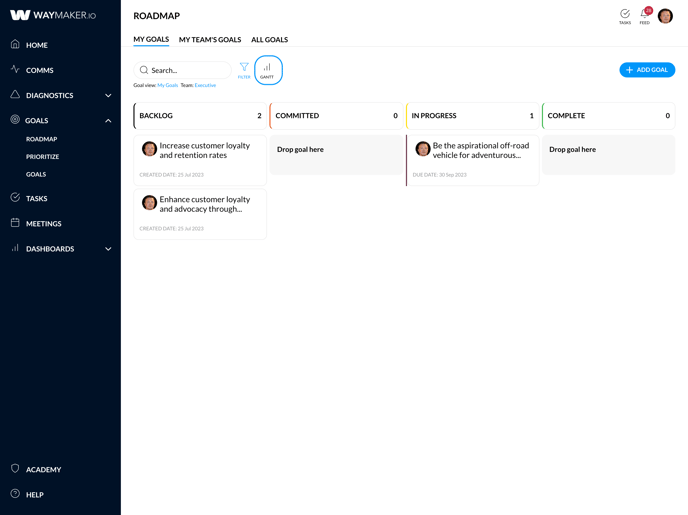Click the Backlog count 2
688x515 pixels.
coord(259,116)
